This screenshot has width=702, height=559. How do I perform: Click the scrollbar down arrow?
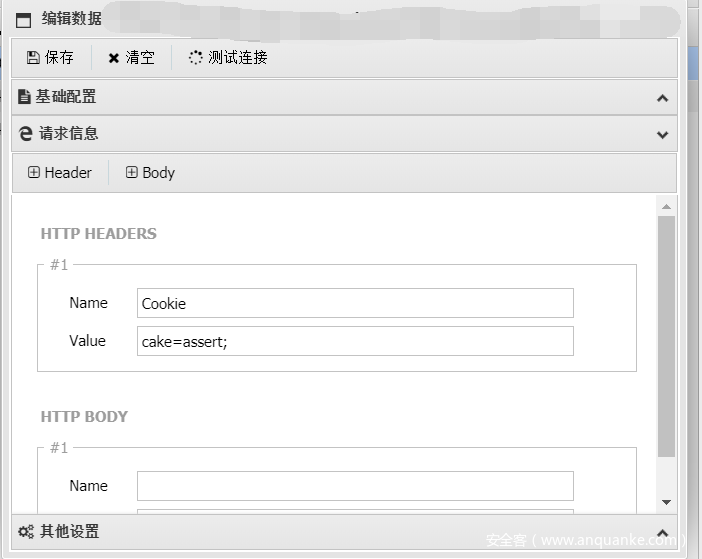click(x=666, y=502)
